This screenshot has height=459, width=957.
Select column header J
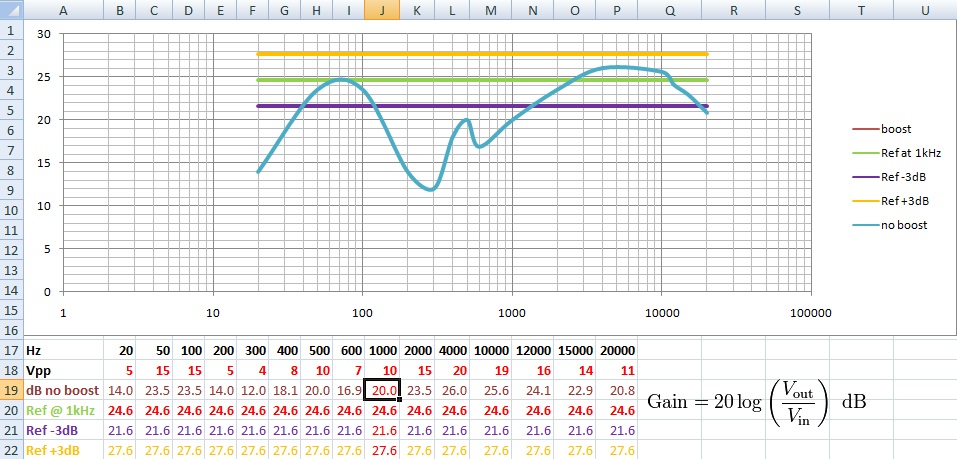click(382, 10)
